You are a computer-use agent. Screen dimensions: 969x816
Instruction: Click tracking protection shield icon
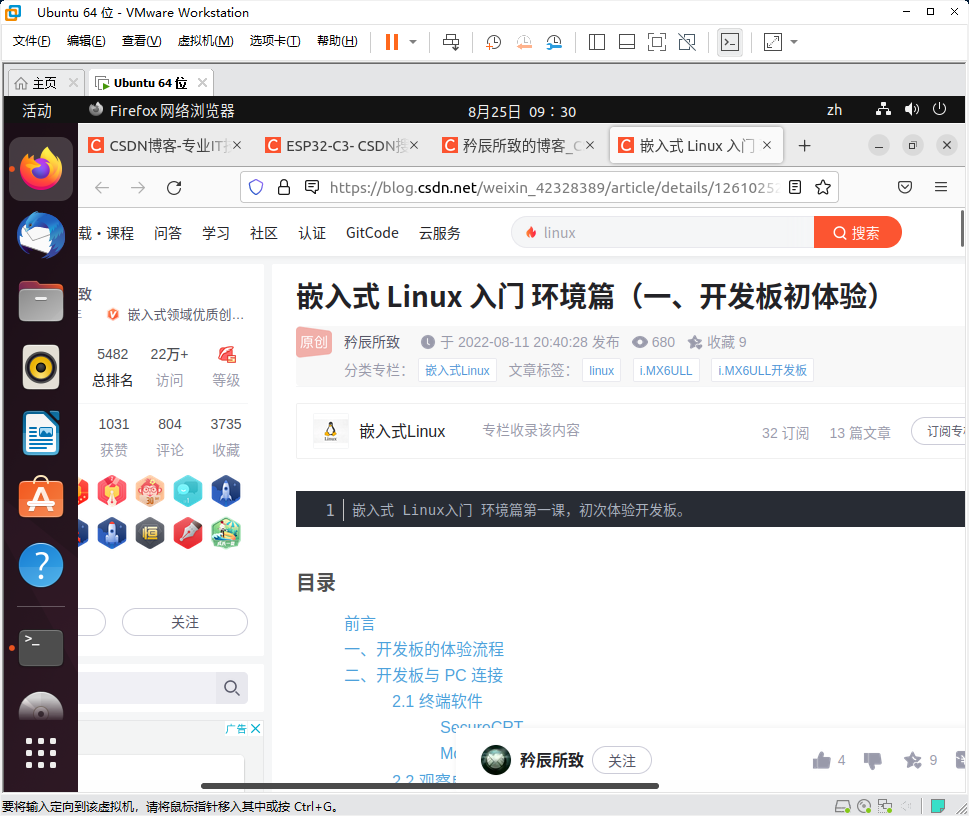pos(256,187)
